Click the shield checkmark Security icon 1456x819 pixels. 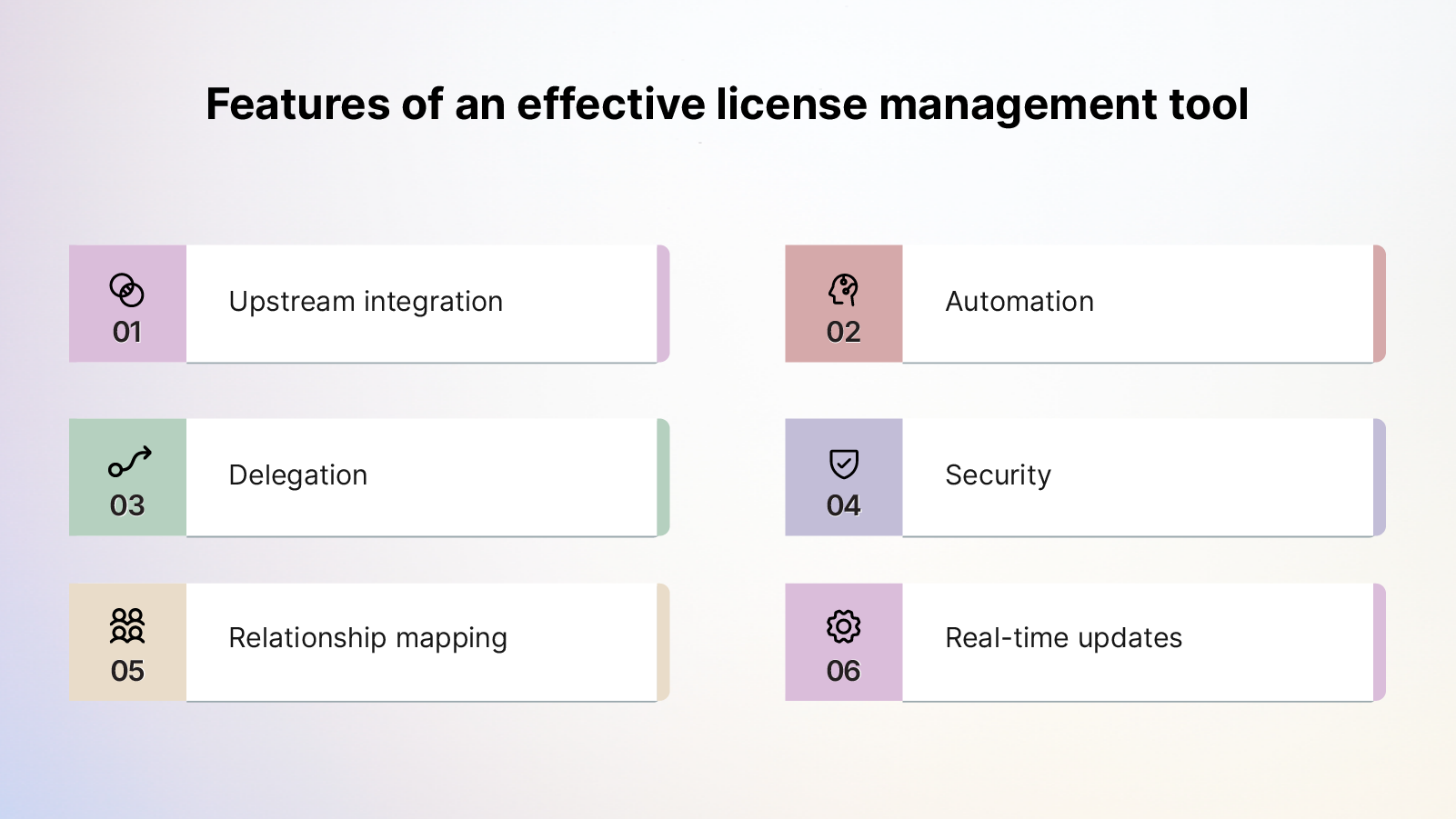click(844, 464)
